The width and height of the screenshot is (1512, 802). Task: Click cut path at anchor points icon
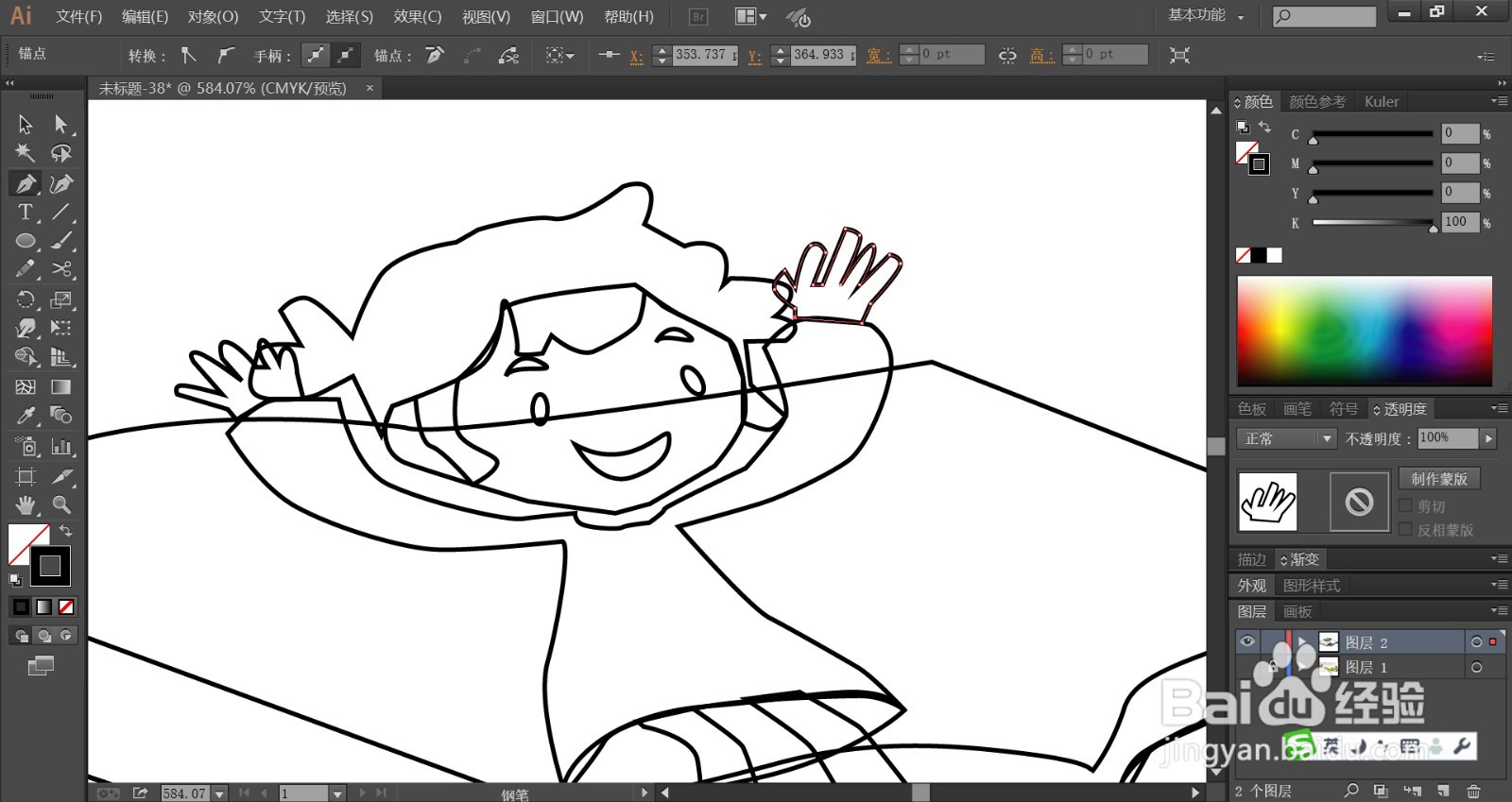508,55
